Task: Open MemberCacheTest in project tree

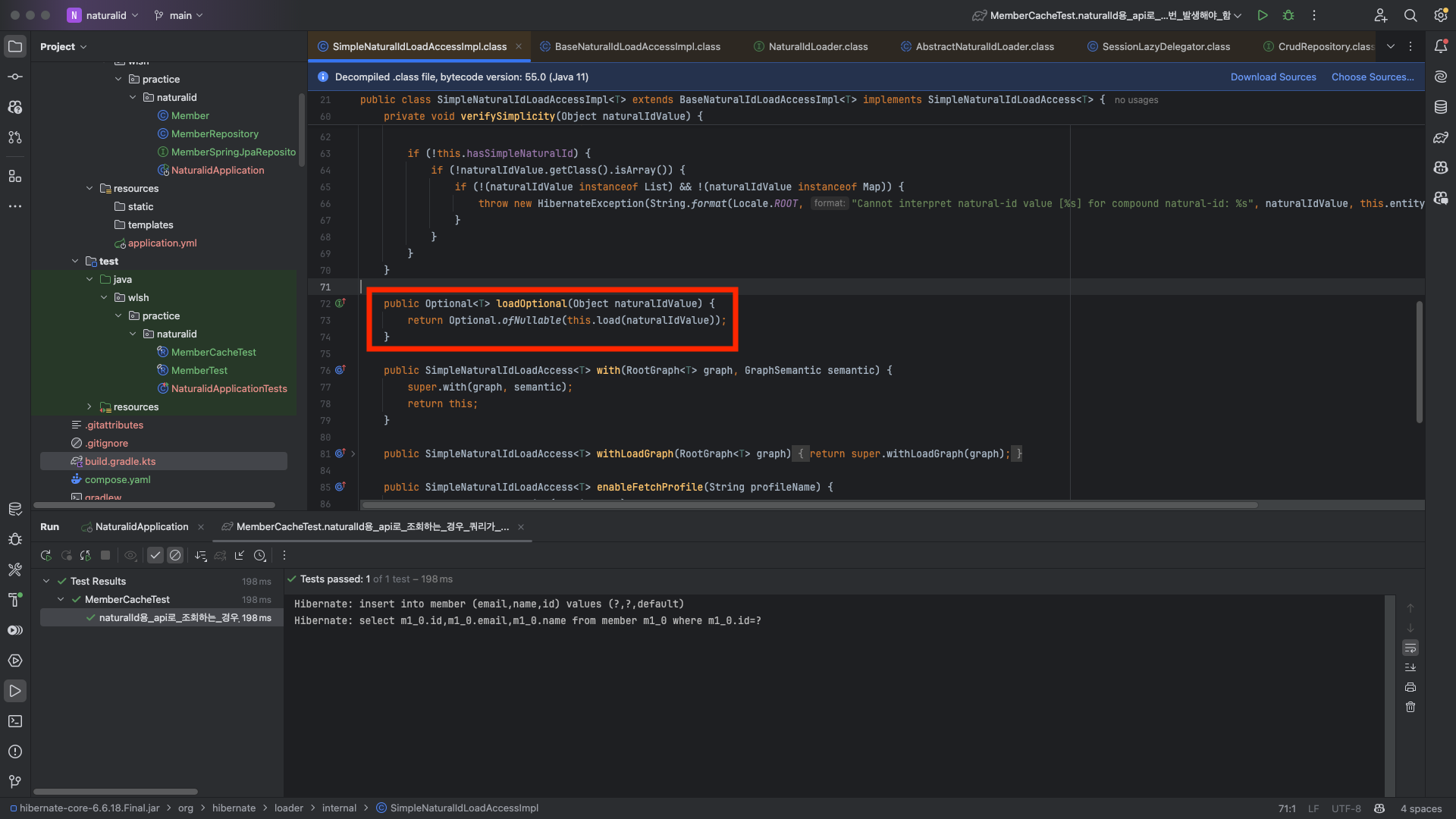Action: 213,353
